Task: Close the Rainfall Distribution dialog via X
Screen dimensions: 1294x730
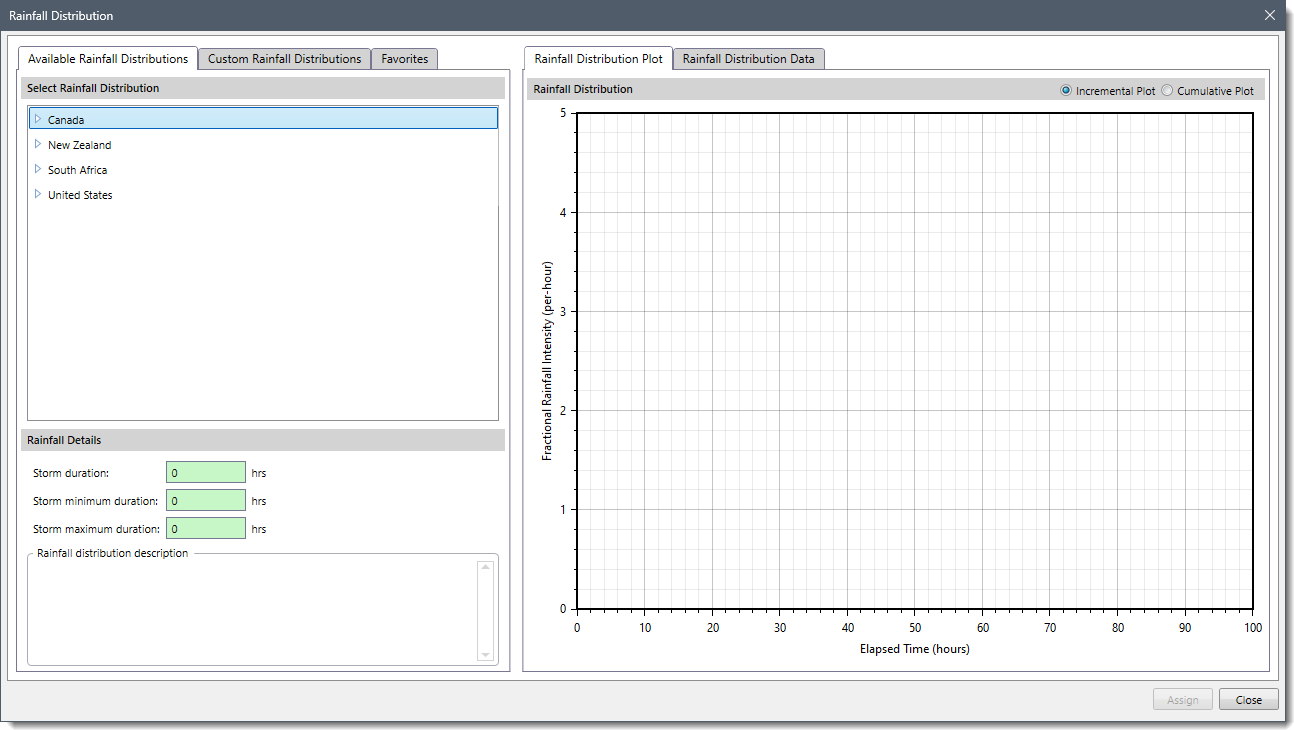Action: [1270, 15]
